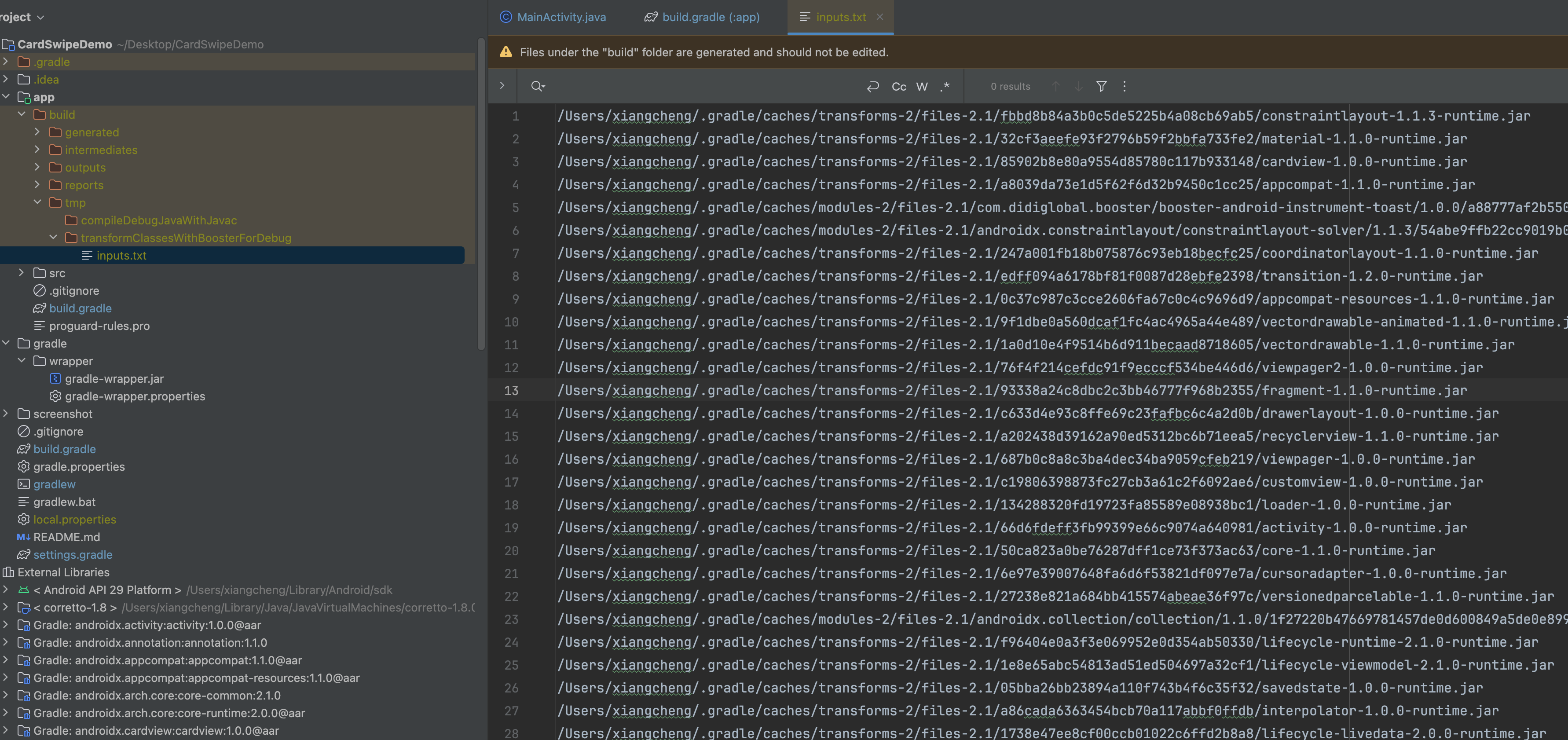Click the project tree vertical scrollbar
The image size is (1568, 740).
(x=481, y=195)
